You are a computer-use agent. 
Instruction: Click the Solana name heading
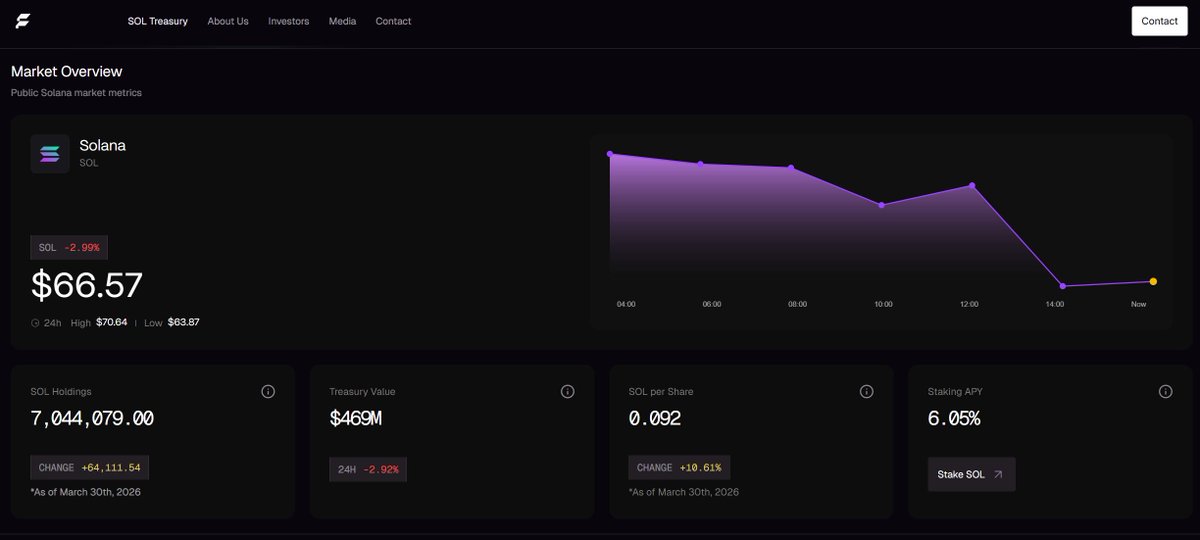(x=102, y=145)
